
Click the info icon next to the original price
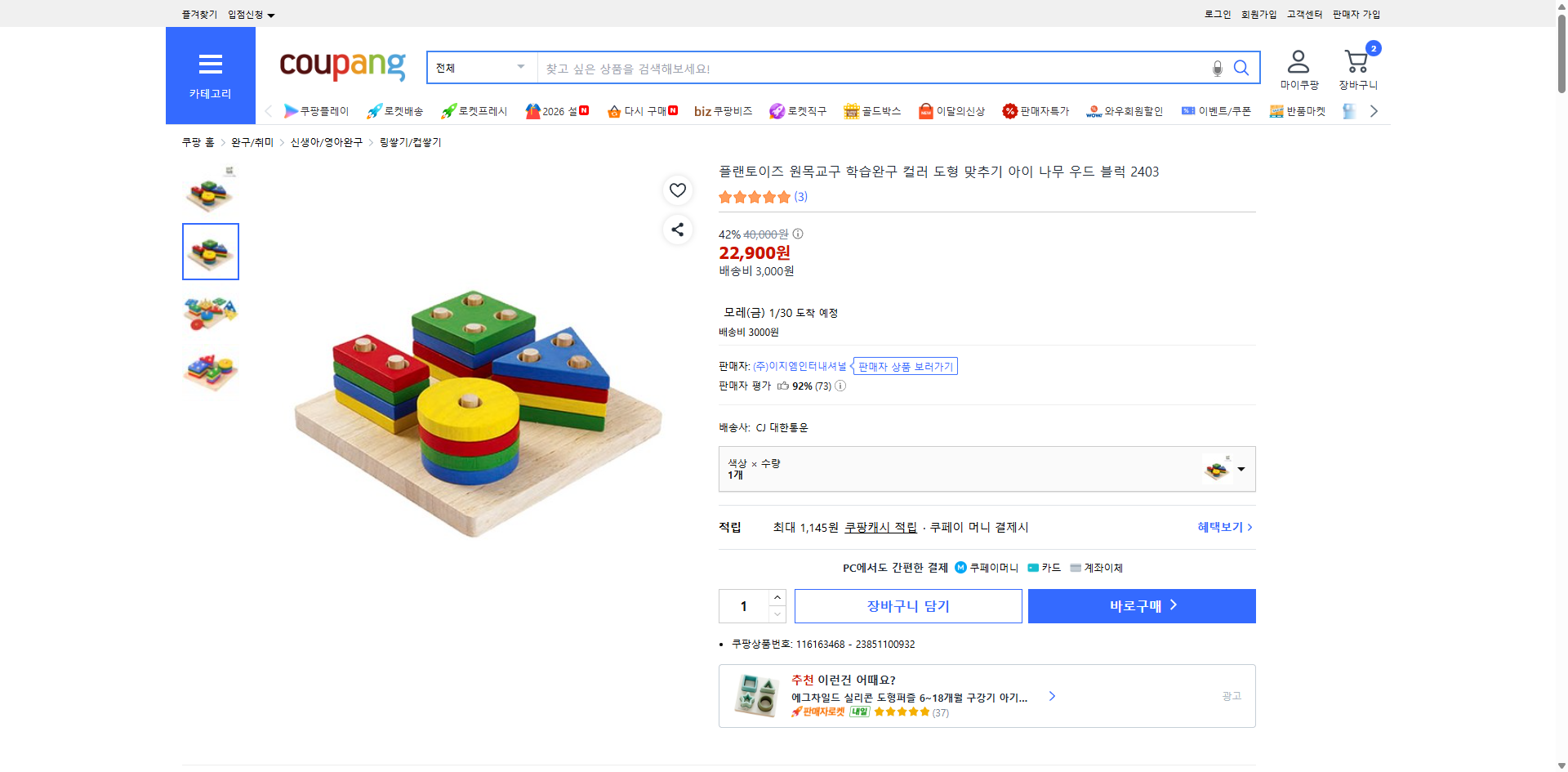[797, 234]
